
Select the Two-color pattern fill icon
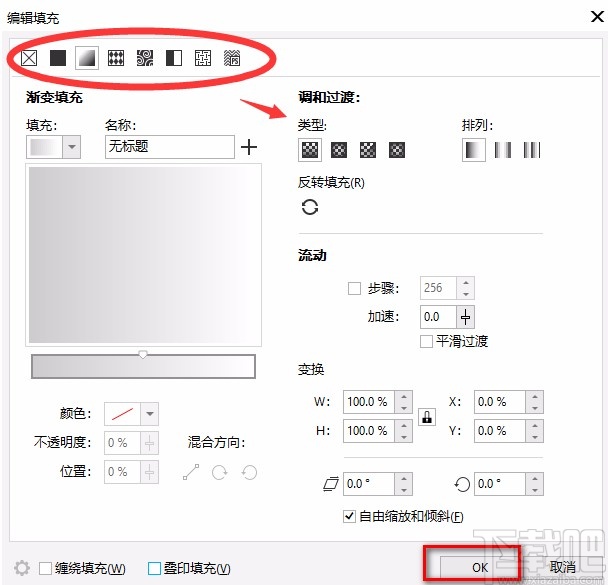174,58
